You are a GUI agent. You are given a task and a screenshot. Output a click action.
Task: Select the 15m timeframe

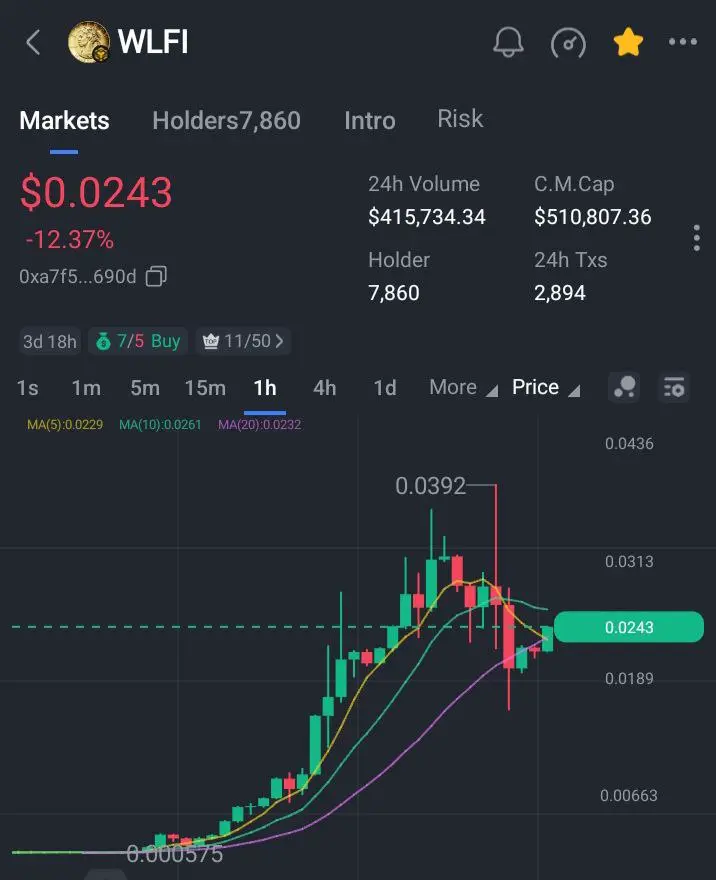click(205, 387)
